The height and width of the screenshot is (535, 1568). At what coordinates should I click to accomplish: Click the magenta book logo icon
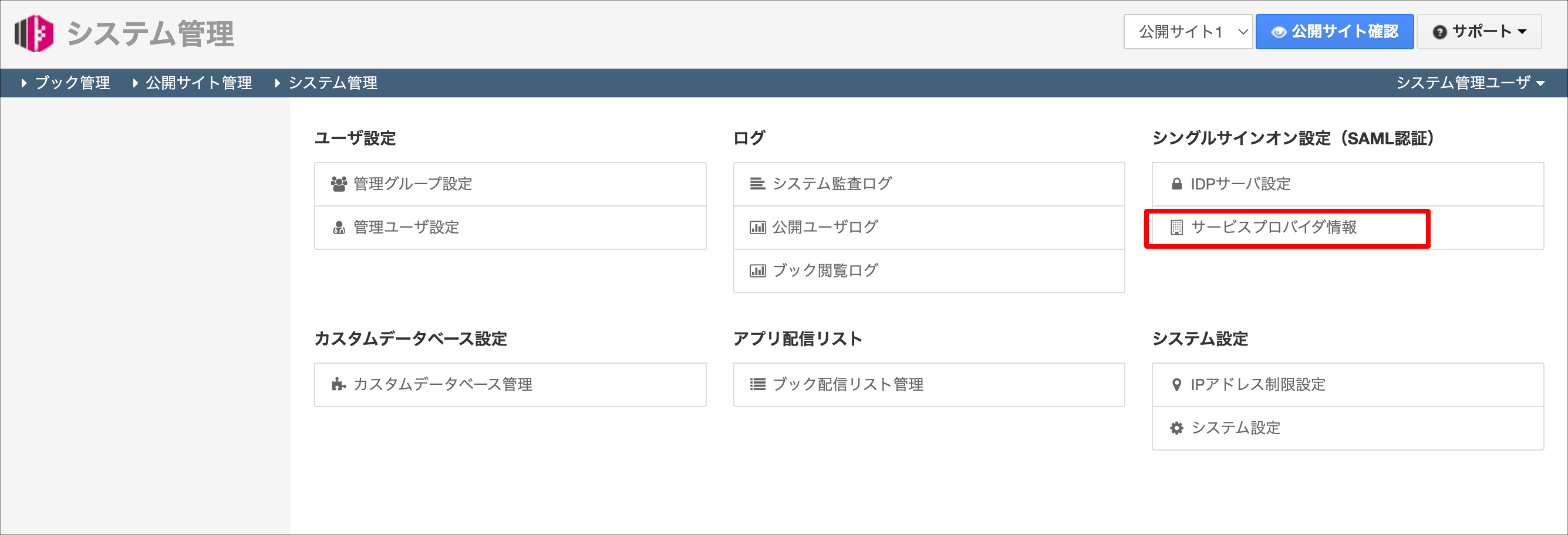[34, 33]
